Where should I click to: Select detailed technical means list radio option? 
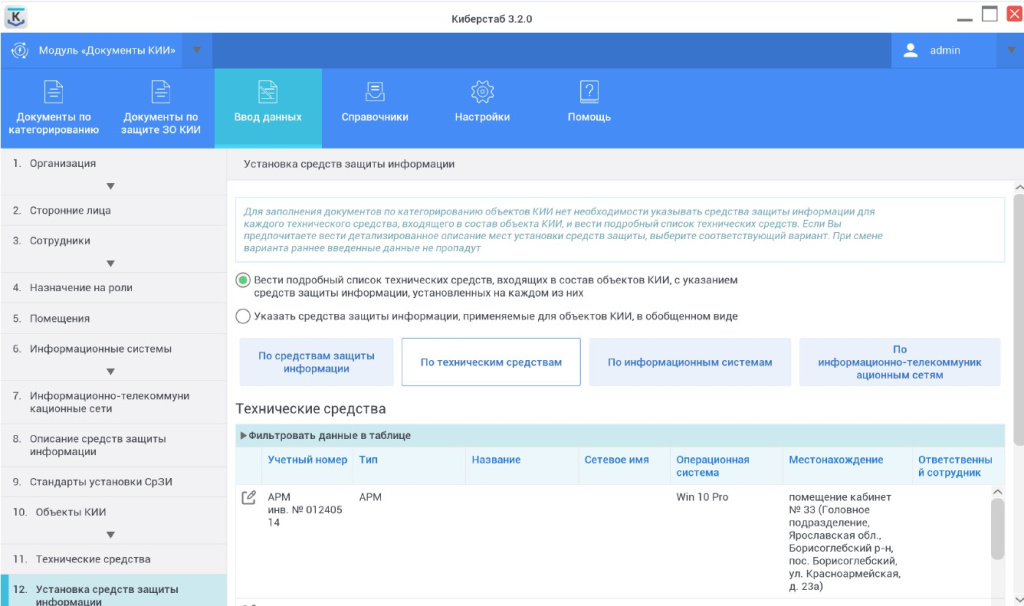(x=243, y=281)
